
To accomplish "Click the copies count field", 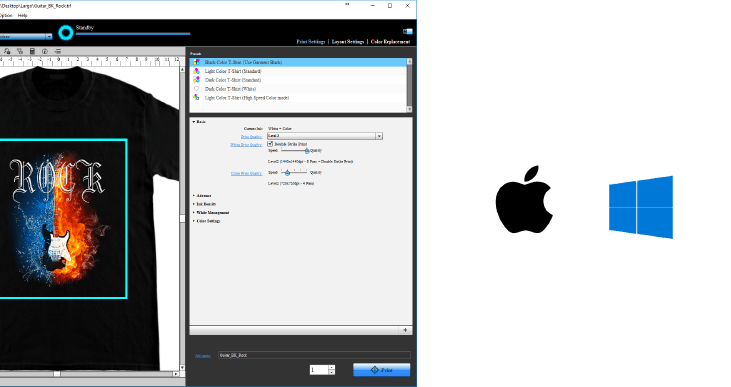I will [x=319, y=370].
